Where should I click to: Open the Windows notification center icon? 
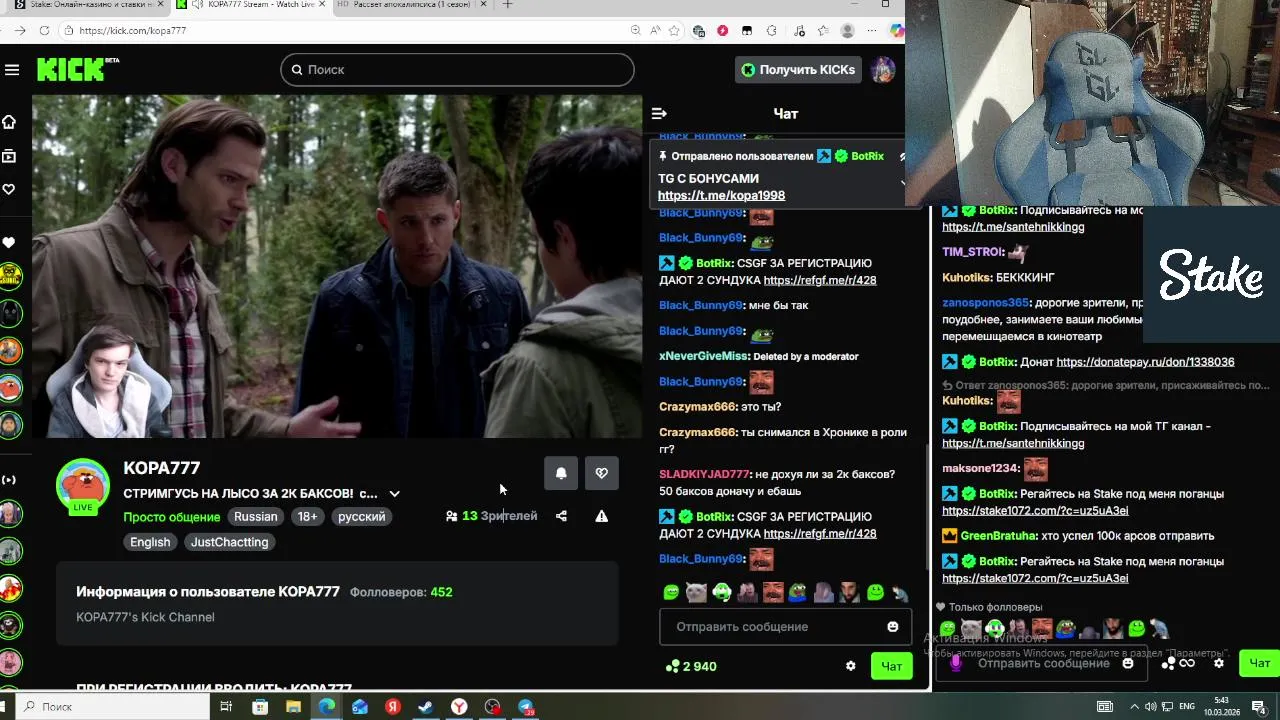coord(1259,707)
